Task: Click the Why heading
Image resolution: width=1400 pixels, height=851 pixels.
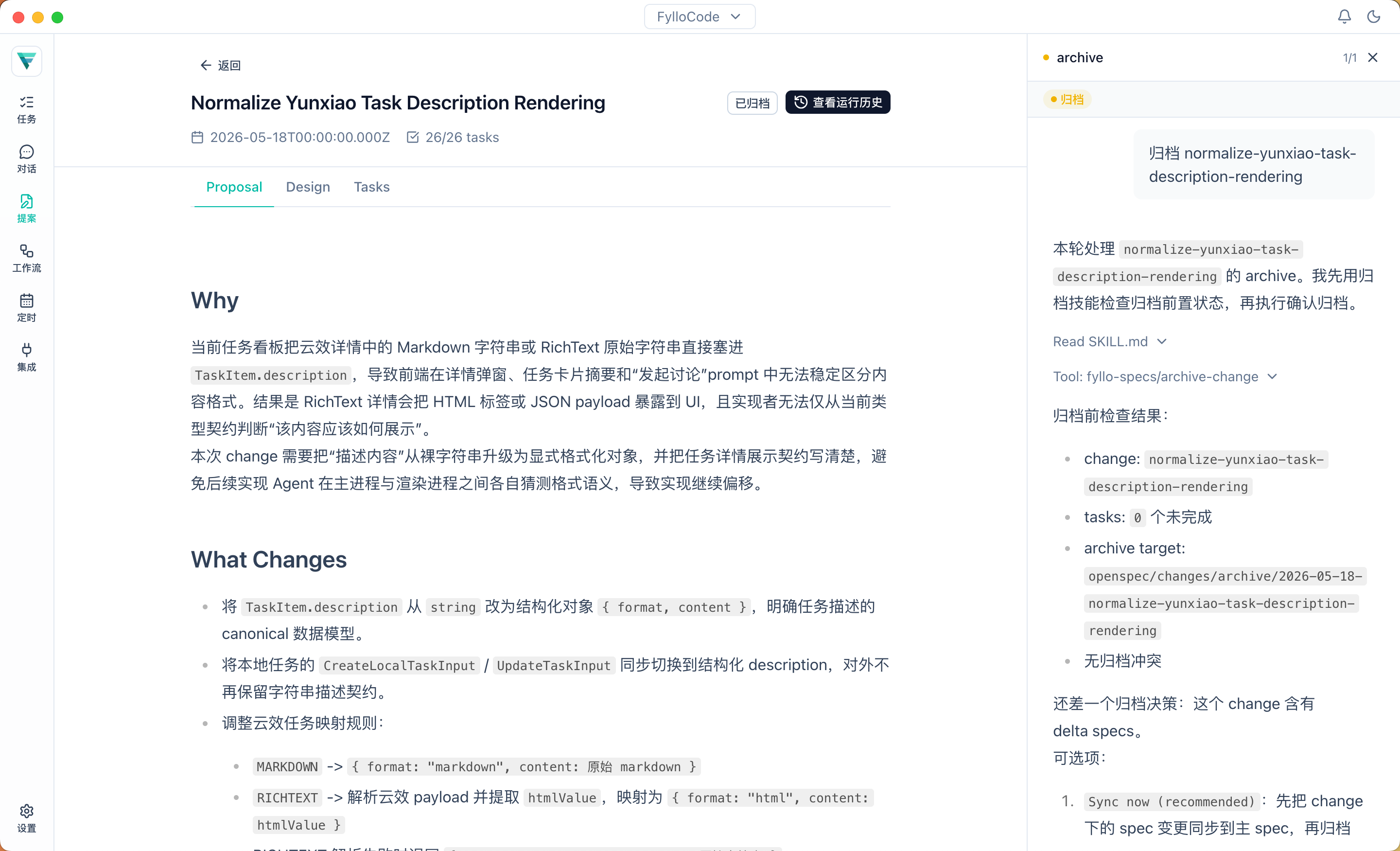Action: click(215, 300)
